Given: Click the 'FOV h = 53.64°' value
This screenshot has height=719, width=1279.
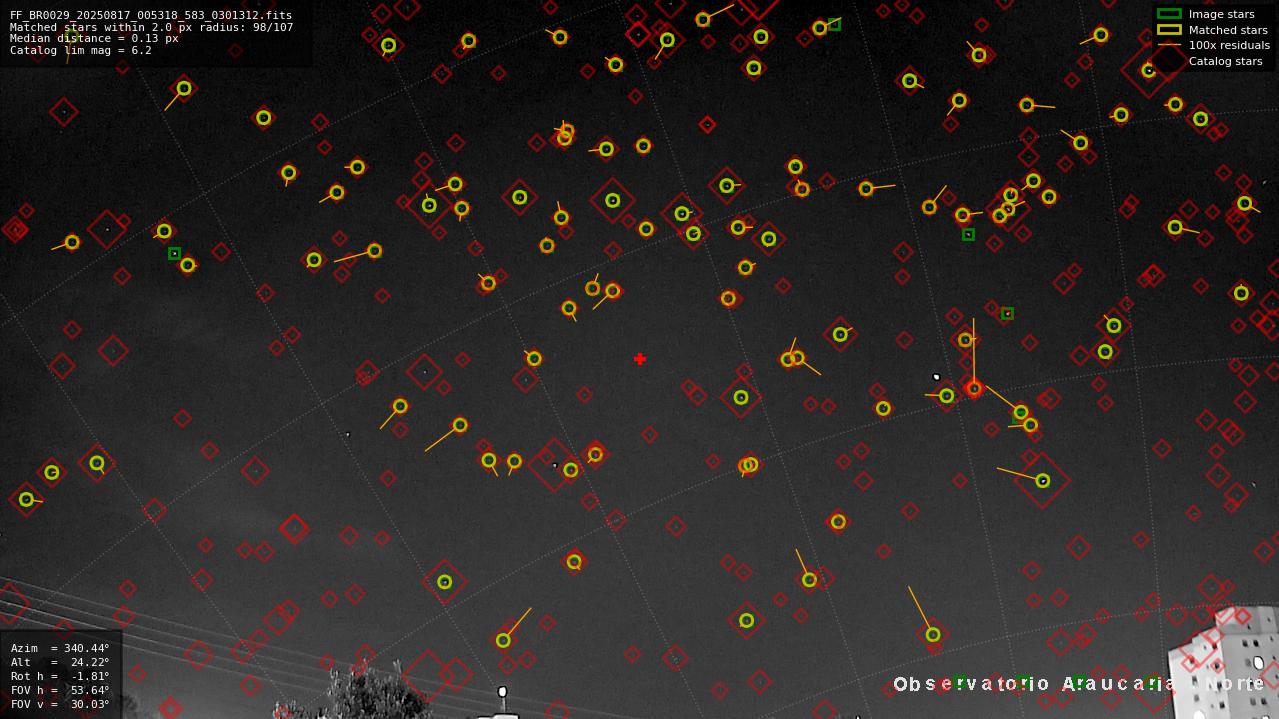Looking at the screenshot, I should coord(60,690).
